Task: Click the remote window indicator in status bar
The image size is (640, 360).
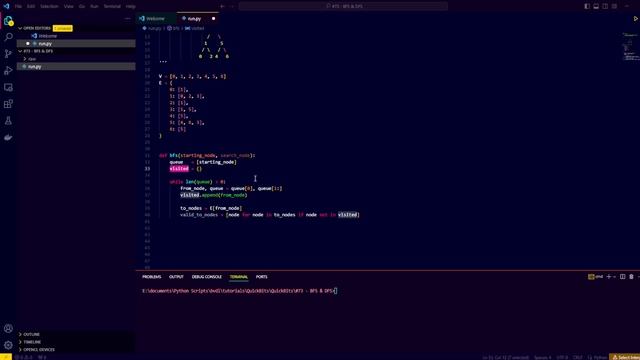Action: [6, 357]
